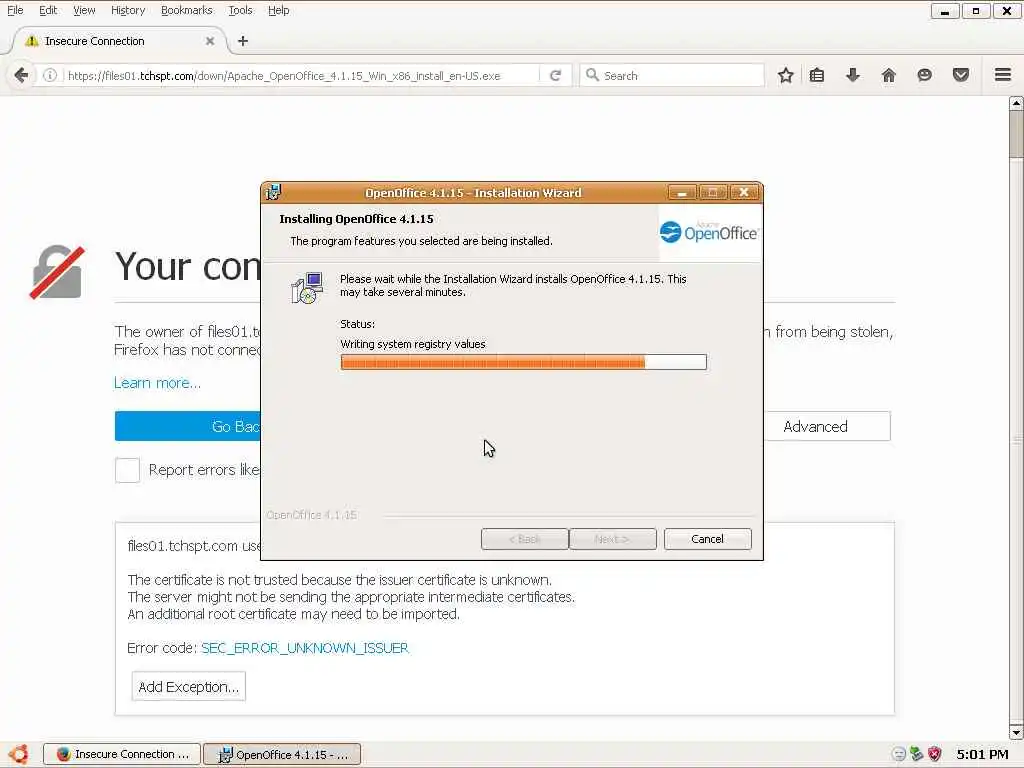The width and height of the screenshot is (1024, 768).
Task: Click the crossed-out padlock icon
Action: (57, 272)
